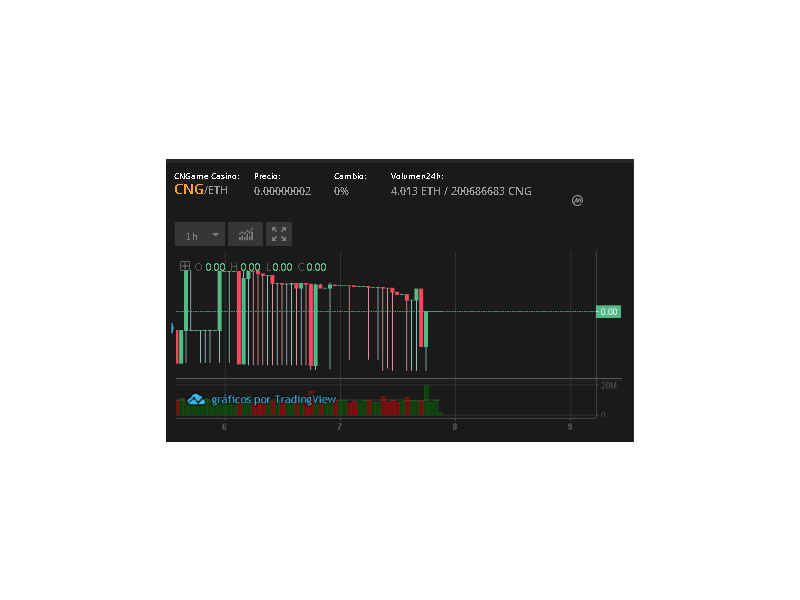800x600 pixels.
Task: Click the 0% Cambio value
Action: pos(341,191)
